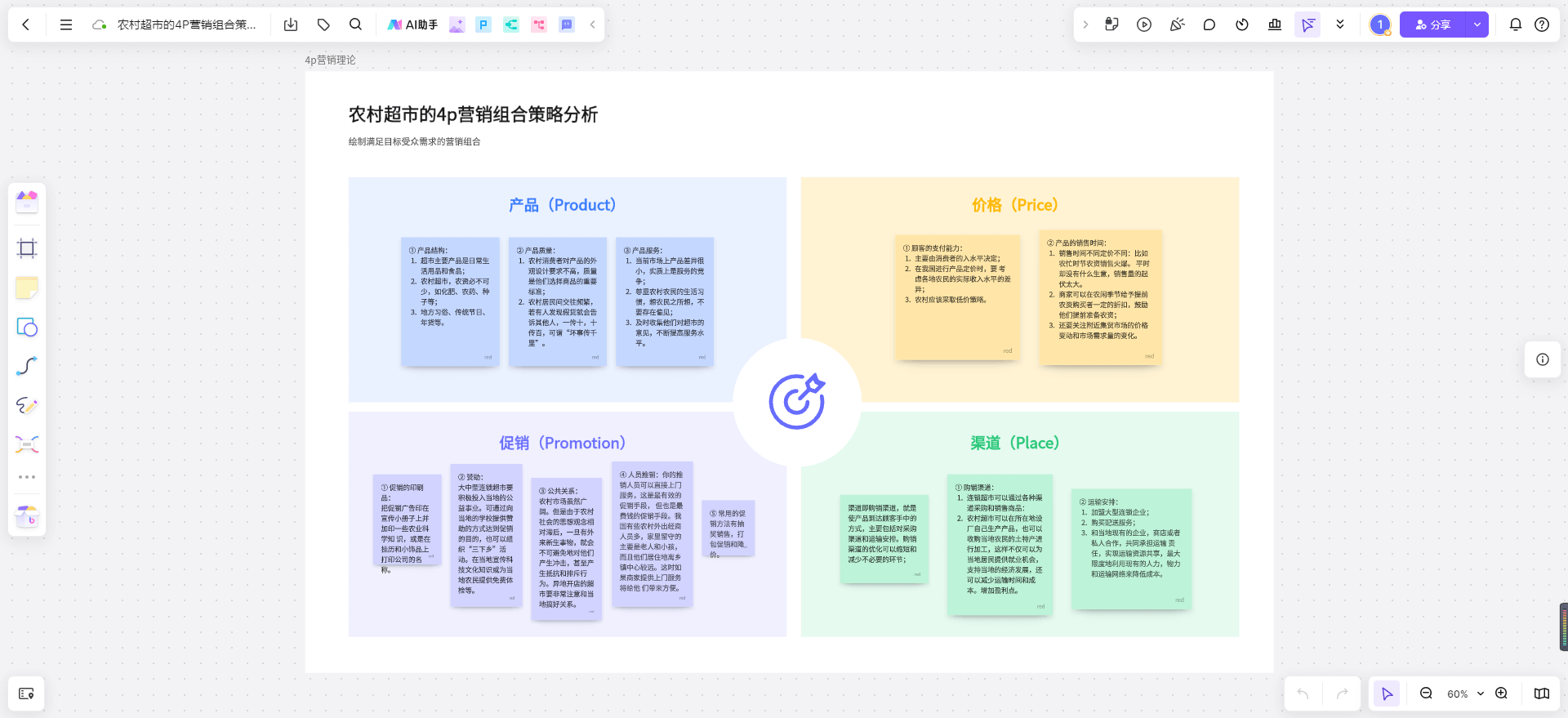Open the outline panel at bottom left
Screen dimensions: 1568x718
point(26,693)
